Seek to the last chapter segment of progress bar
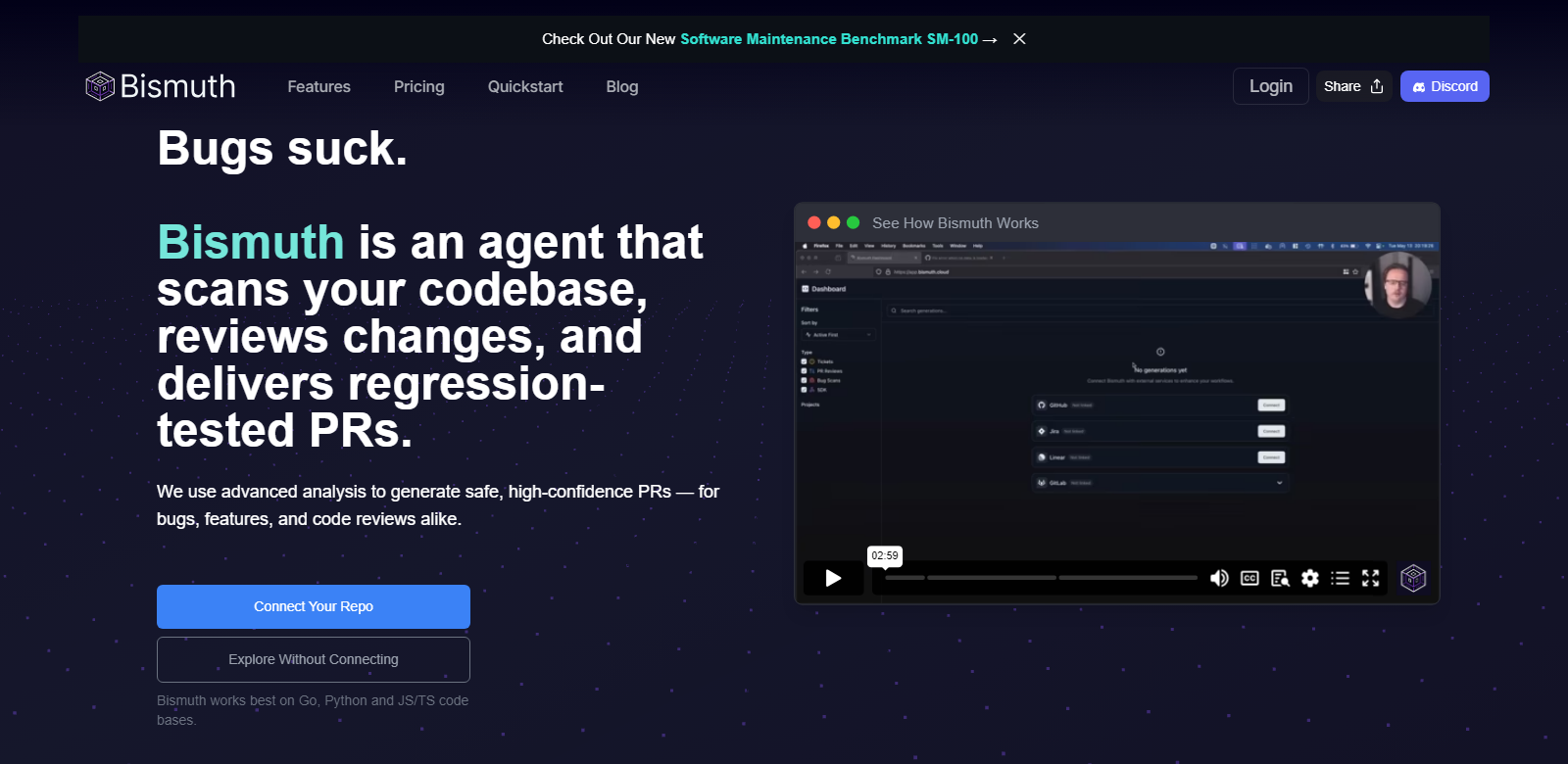Image resolution: width=1568 pixels, height=764 pixels. point(1128,578)
